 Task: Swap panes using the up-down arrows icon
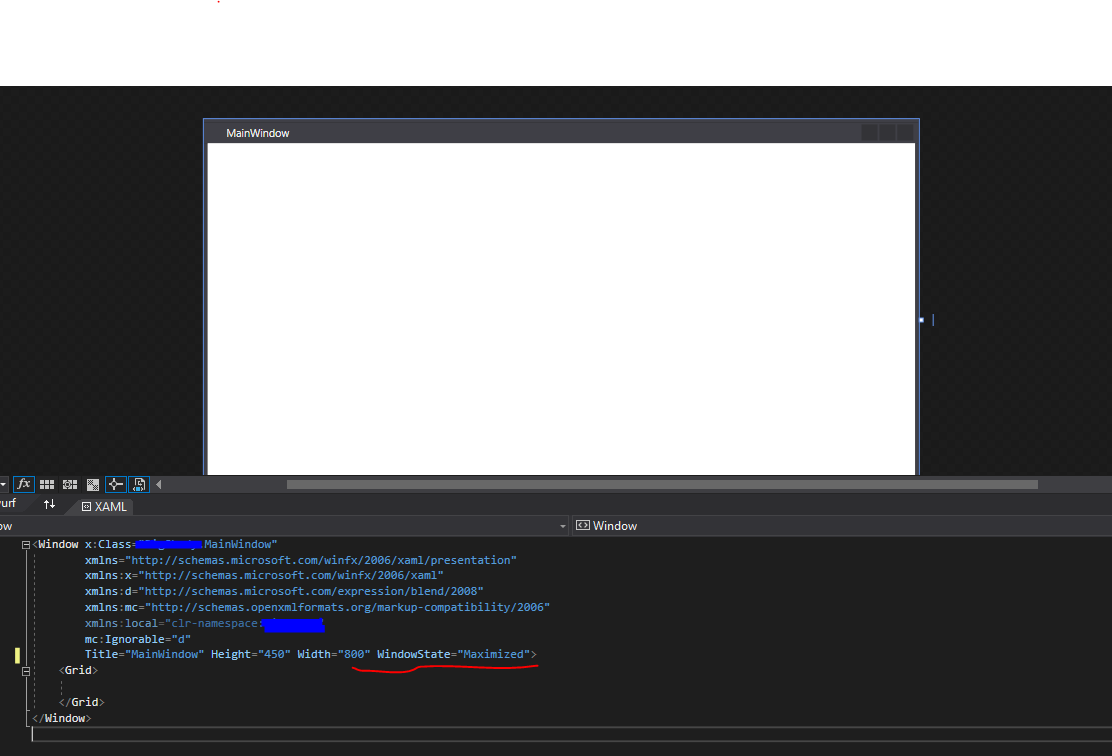coord(49,505)
